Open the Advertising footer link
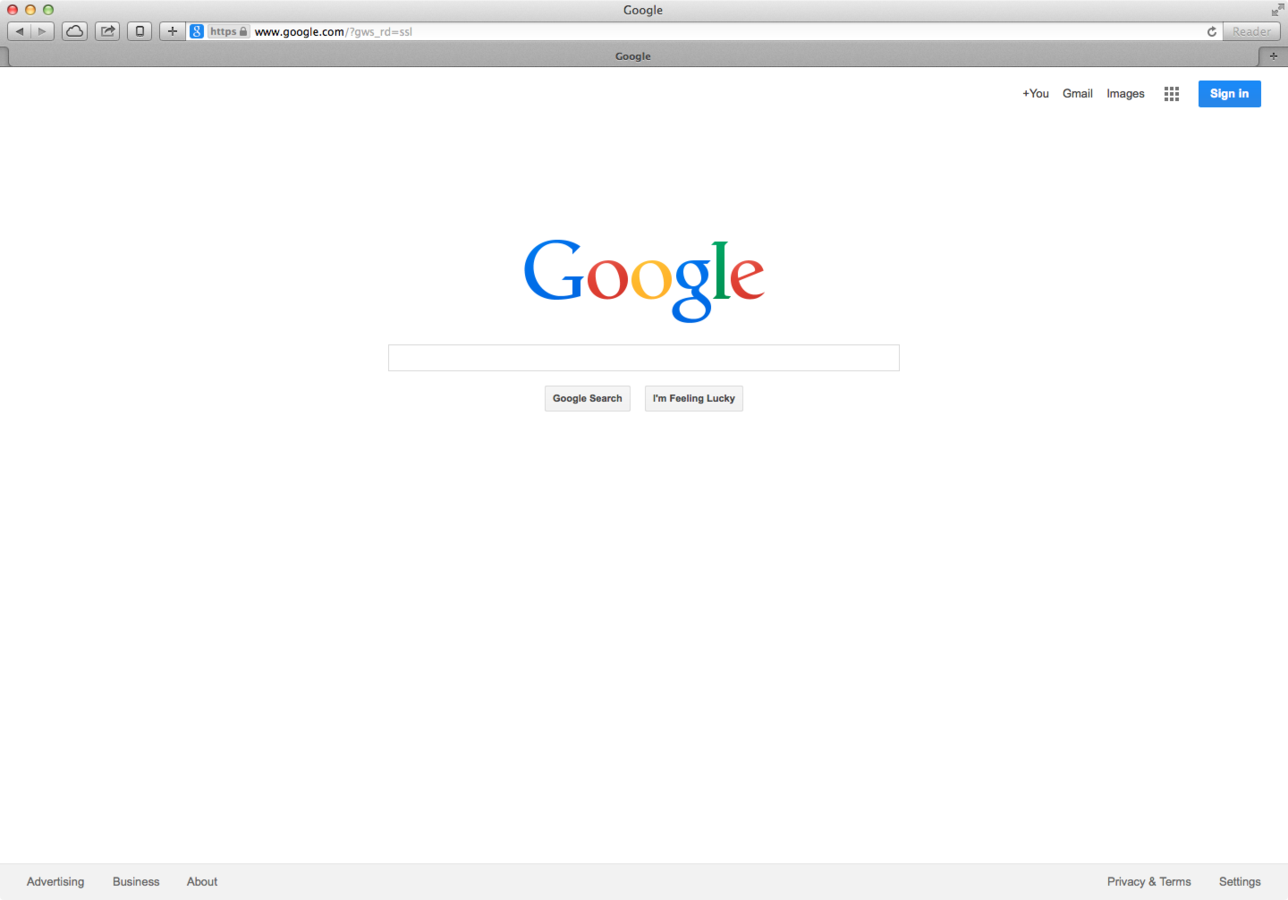Screen dimensions: 1288x900 55,882
